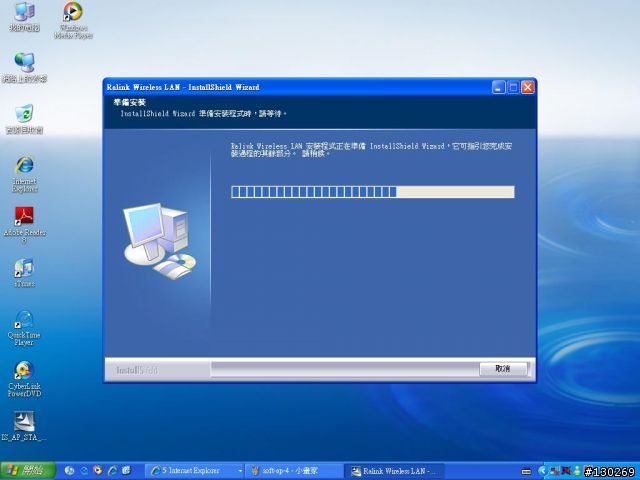Screen dimensions: 640x480
Task: Click the installation progress bar
Action: [373, 192]
